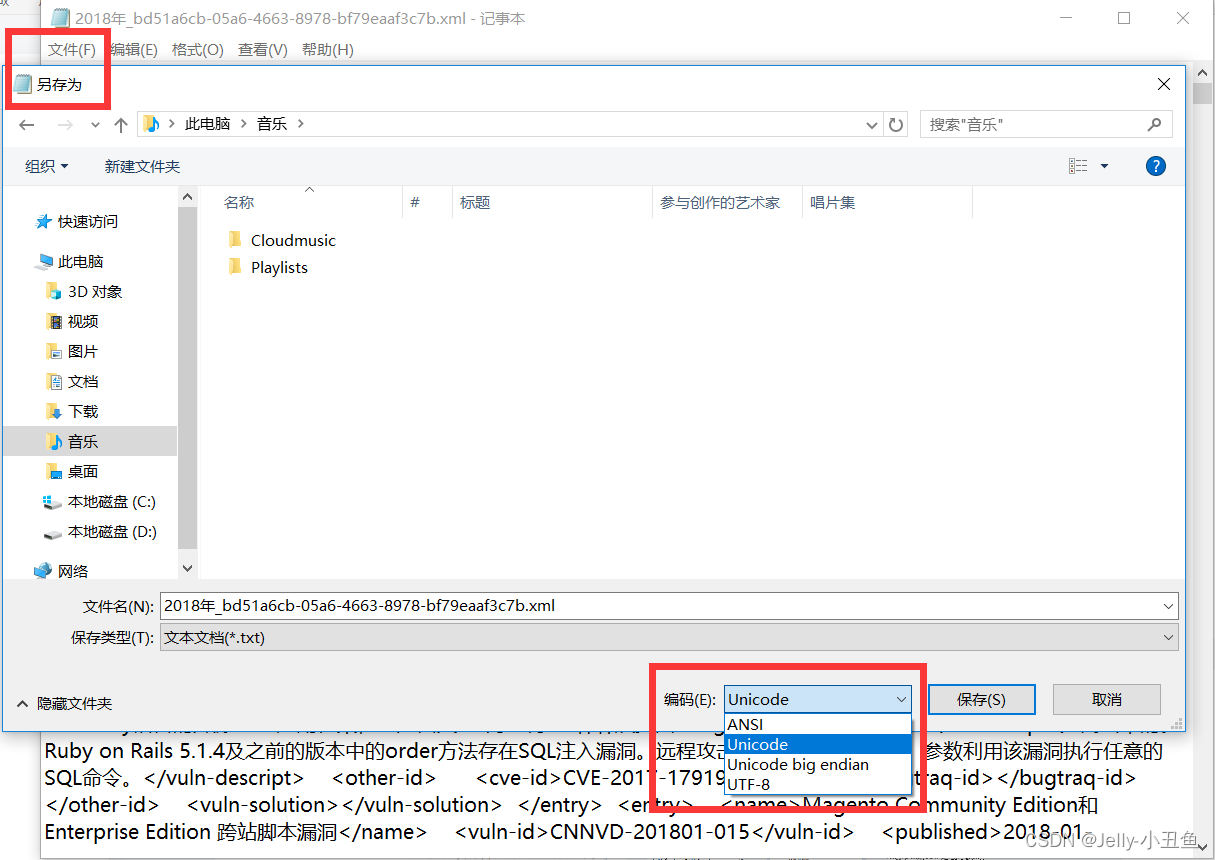Image resolution: width=1215 pixels, height=860 pixels.
Task: Open the 文件(F) menu in Notepad
Action: 72,49
